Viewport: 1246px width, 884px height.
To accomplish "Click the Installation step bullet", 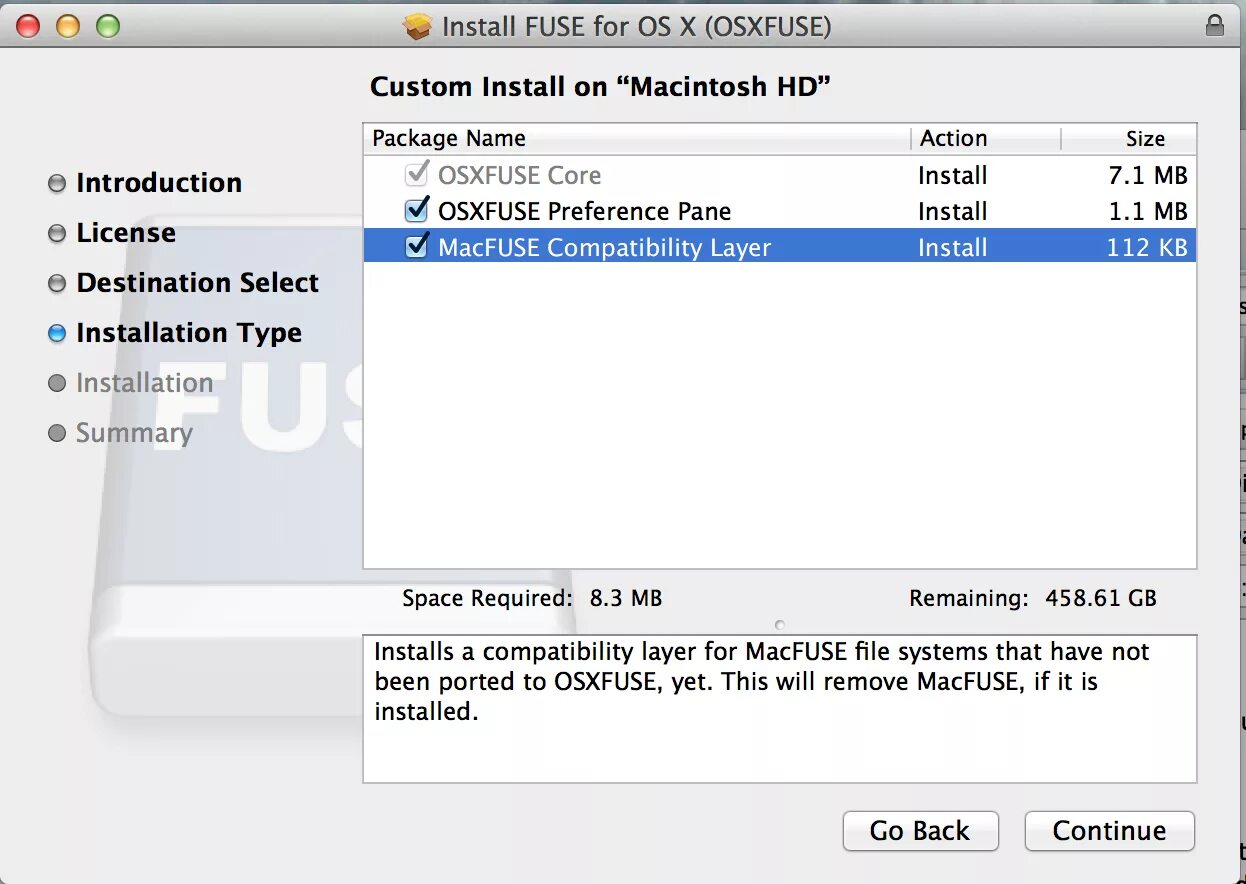I will 57,384.
